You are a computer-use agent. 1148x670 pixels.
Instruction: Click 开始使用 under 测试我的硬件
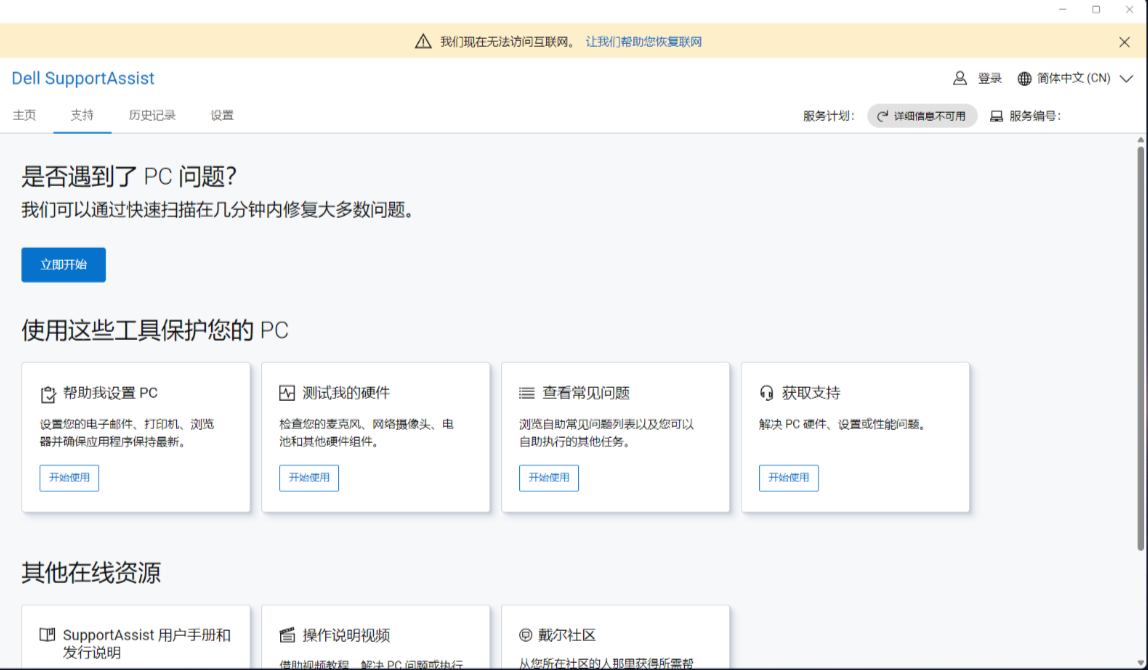(x=309, y=478)
